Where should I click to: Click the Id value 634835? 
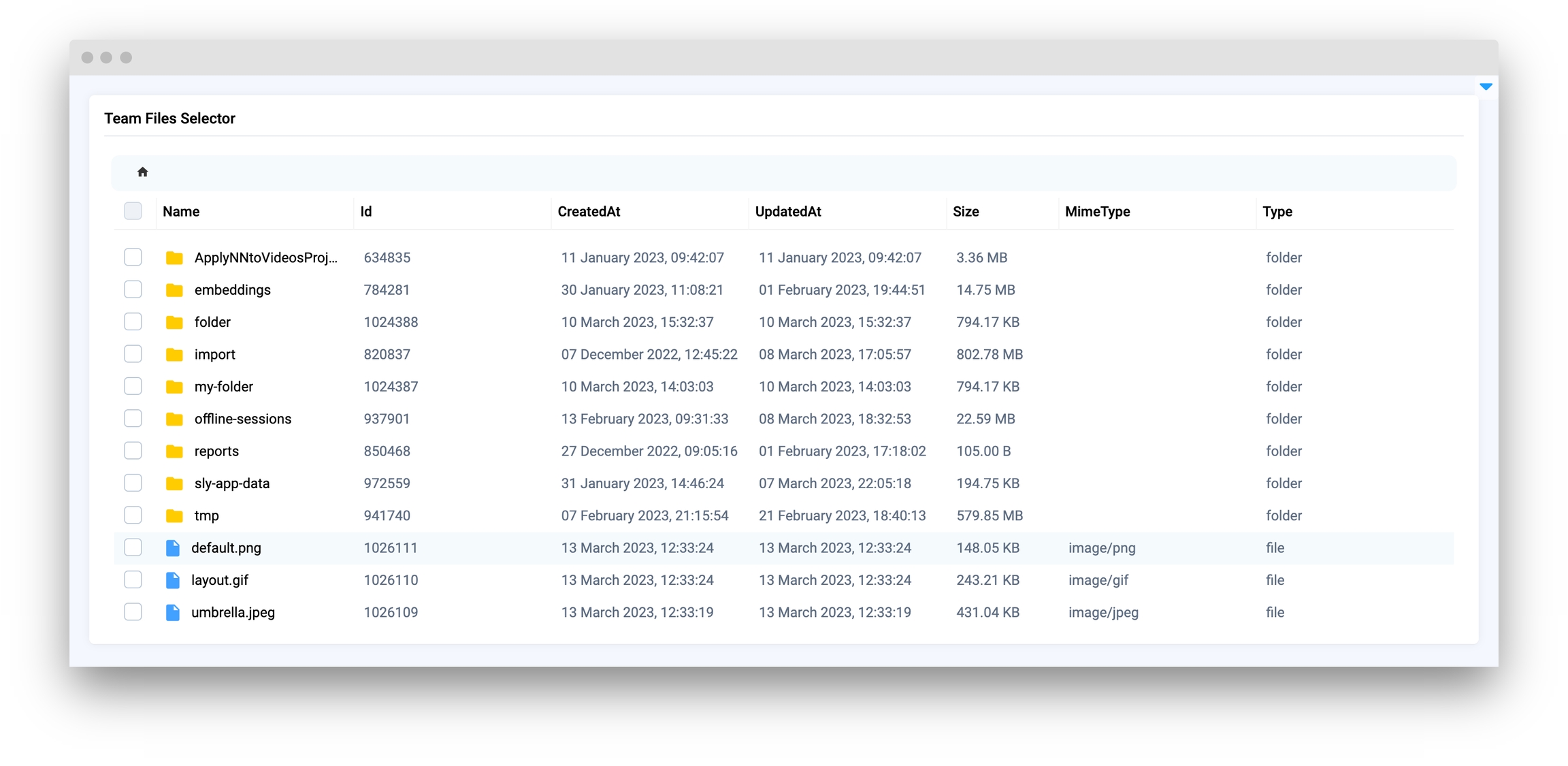[x=387, y=257]
